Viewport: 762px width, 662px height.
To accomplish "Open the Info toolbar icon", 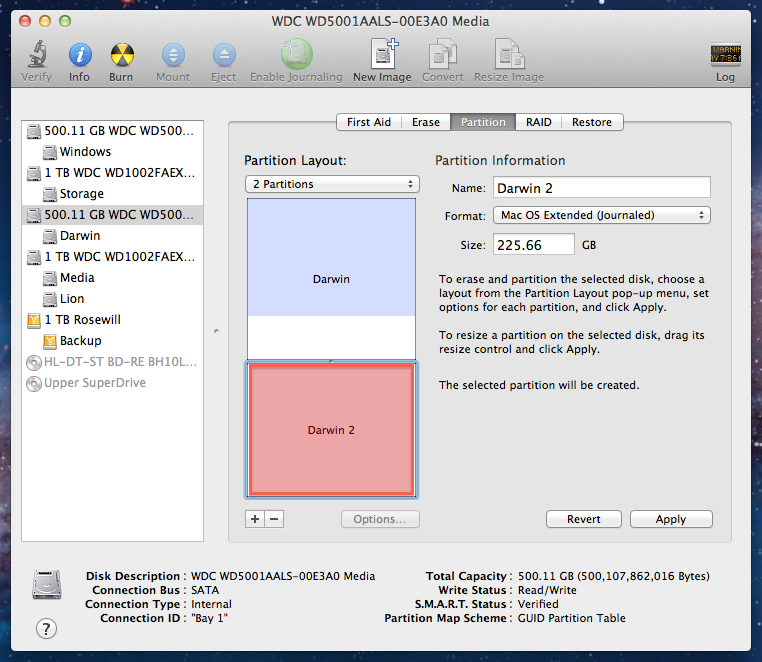I will coord(80,54).
